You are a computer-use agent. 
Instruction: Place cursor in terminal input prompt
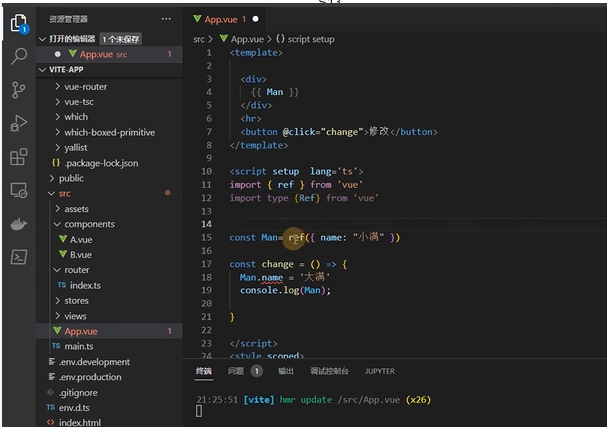click(199, 411)
